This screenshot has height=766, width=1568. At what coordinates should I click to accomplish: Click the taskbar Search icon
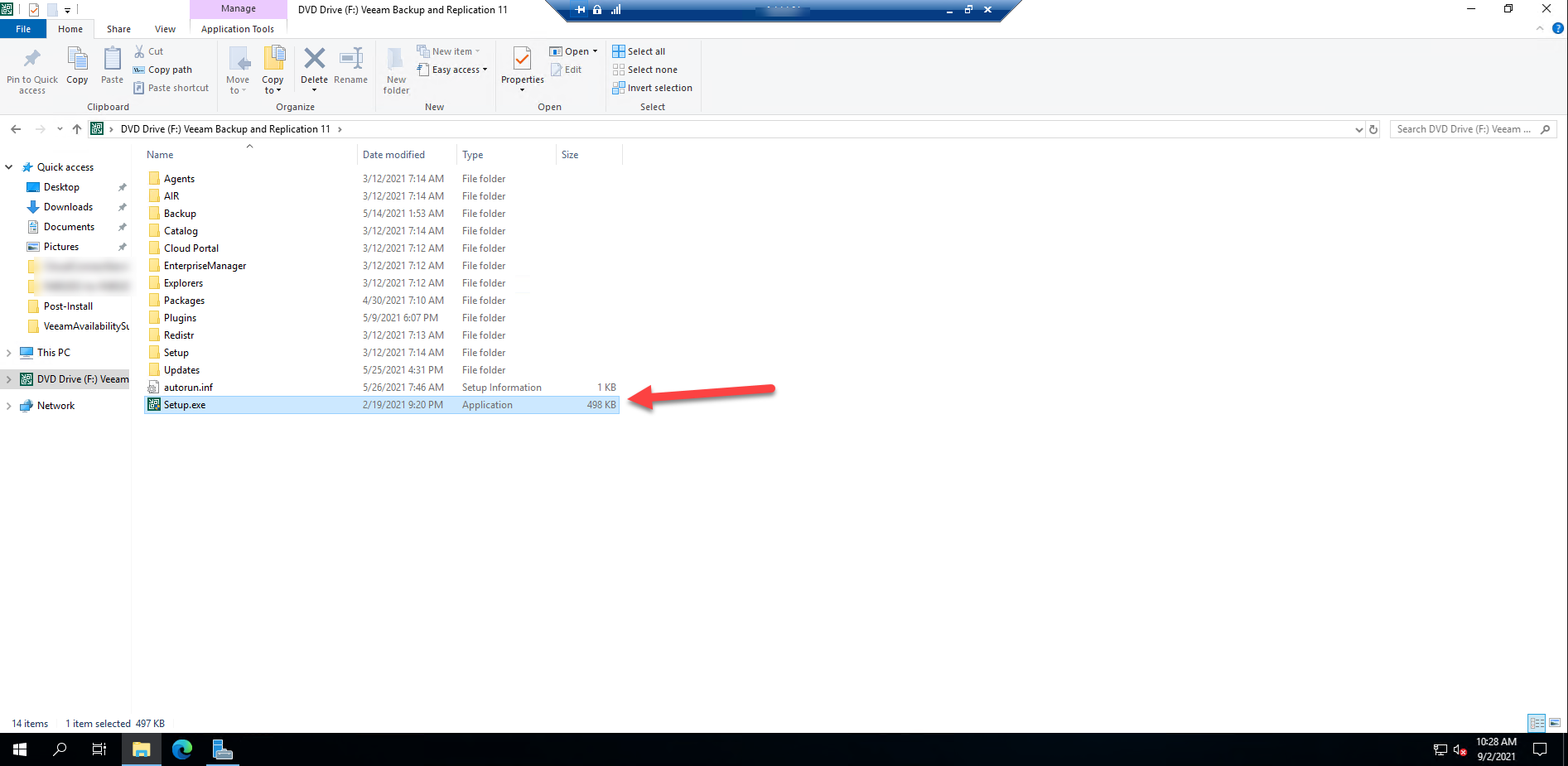click(x=60, y=749)
